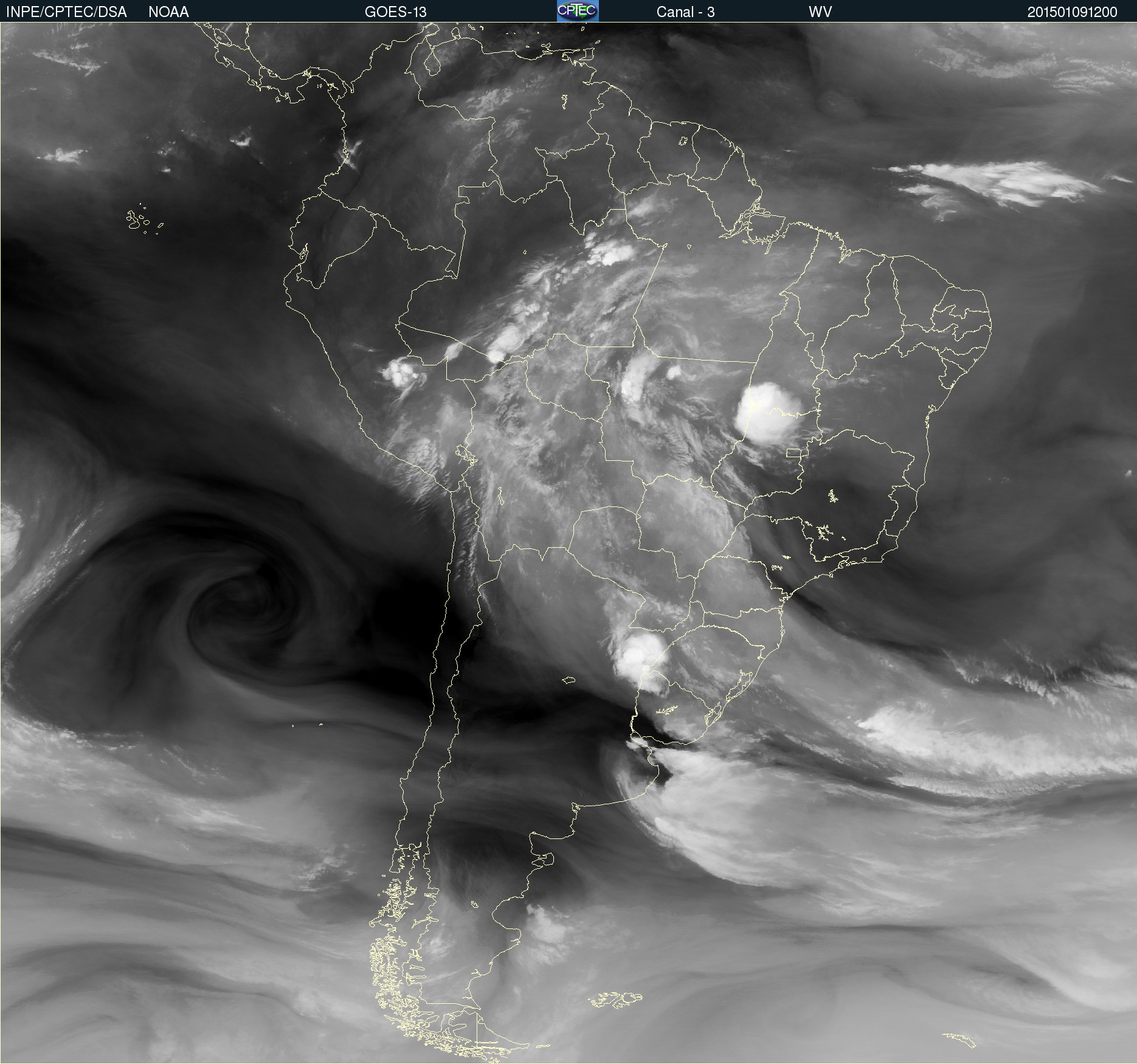
Task: Click the GOES-13 satellite label
Action: [396, 12]
